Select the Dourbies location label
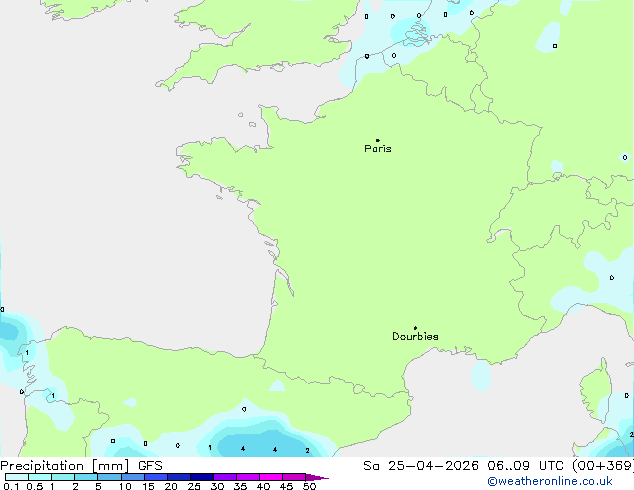 415,336
